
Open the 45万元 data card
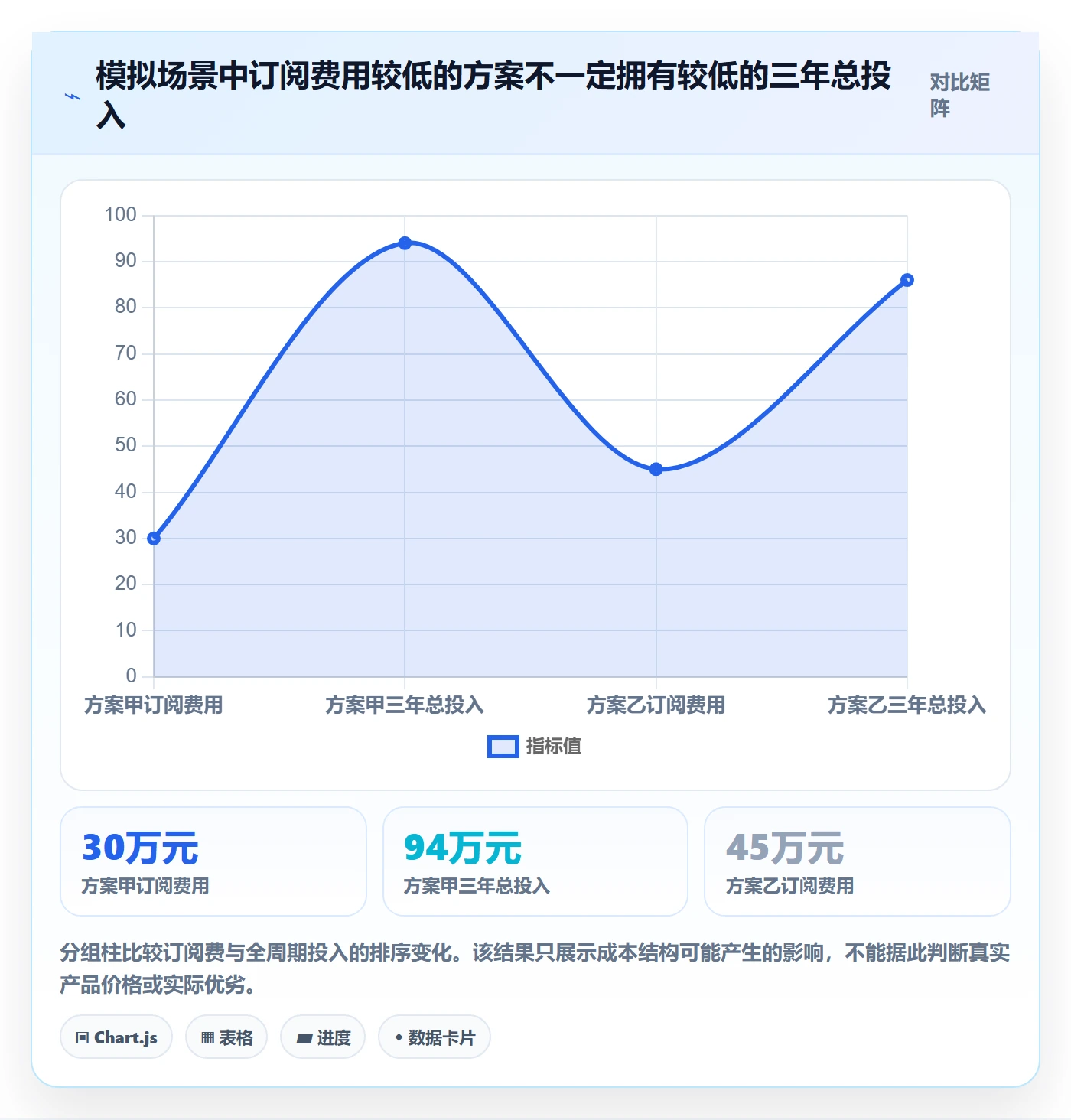(858, 861)
